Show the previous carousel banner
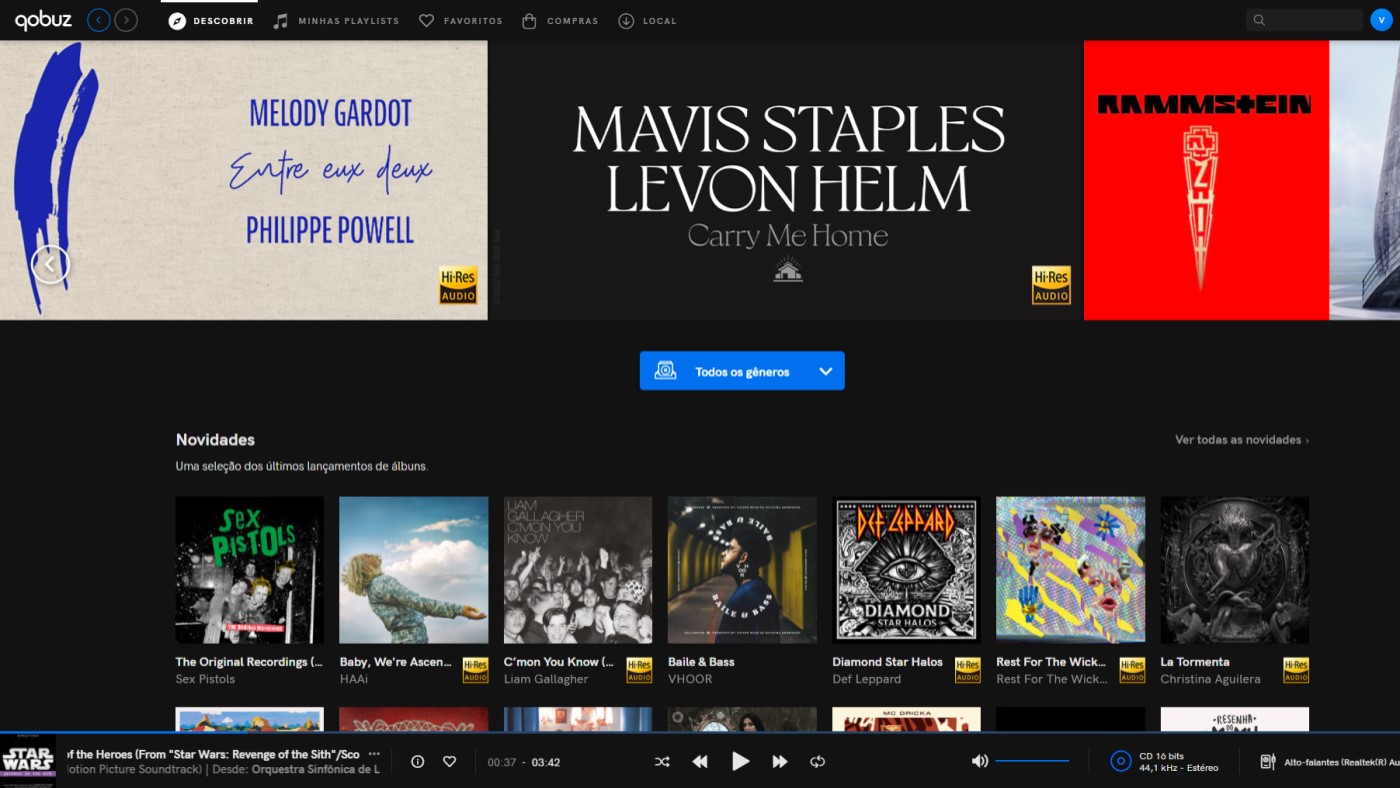The height and width of the screenshot is (788, 1400). point(50,264)
